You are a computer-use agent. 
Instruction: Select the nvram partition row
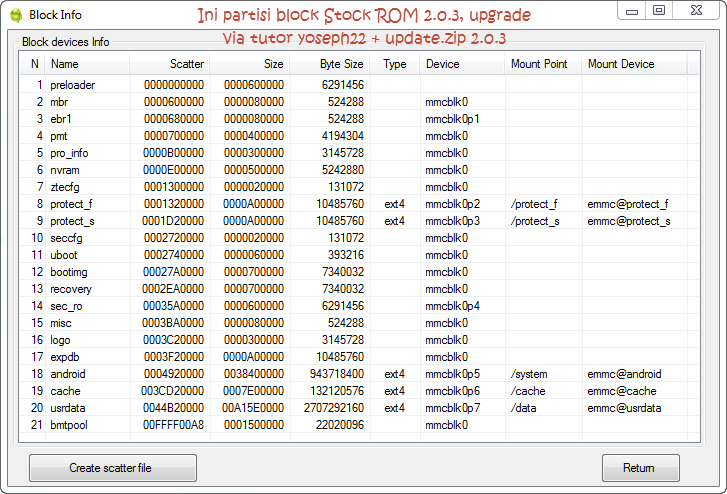coord(360,170)
